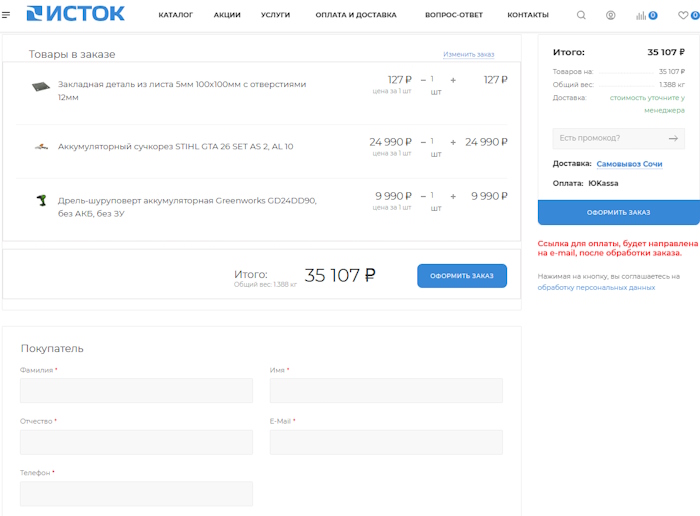Open the favorites heart icon

click(x=683, y=15)
